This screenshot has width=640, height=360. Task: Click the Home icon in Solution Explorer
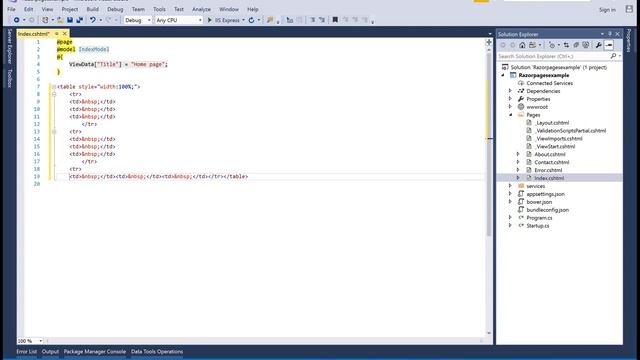(522, 45)
